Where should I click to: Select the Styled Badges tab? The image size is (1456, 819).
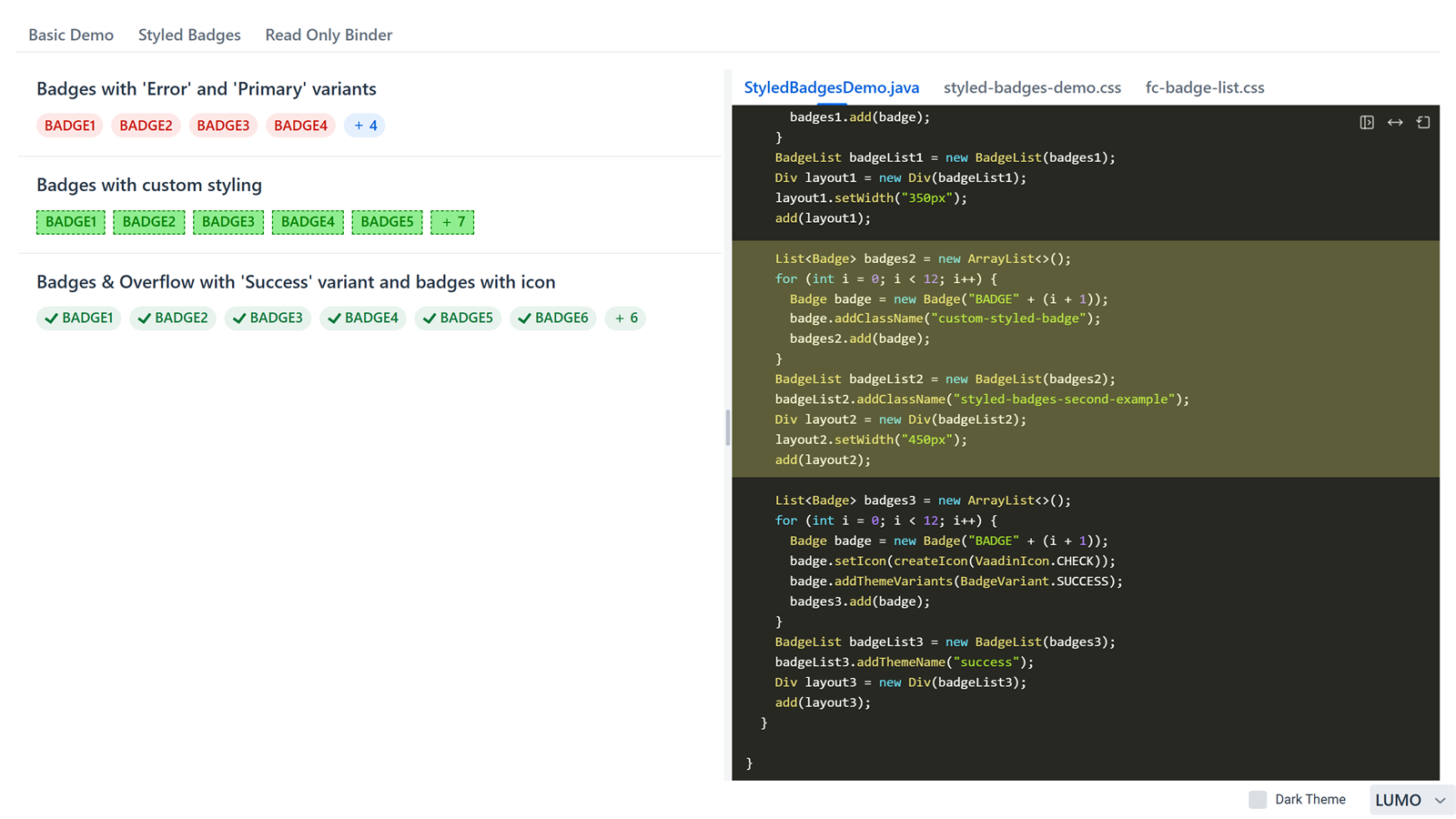click(189, 35)
